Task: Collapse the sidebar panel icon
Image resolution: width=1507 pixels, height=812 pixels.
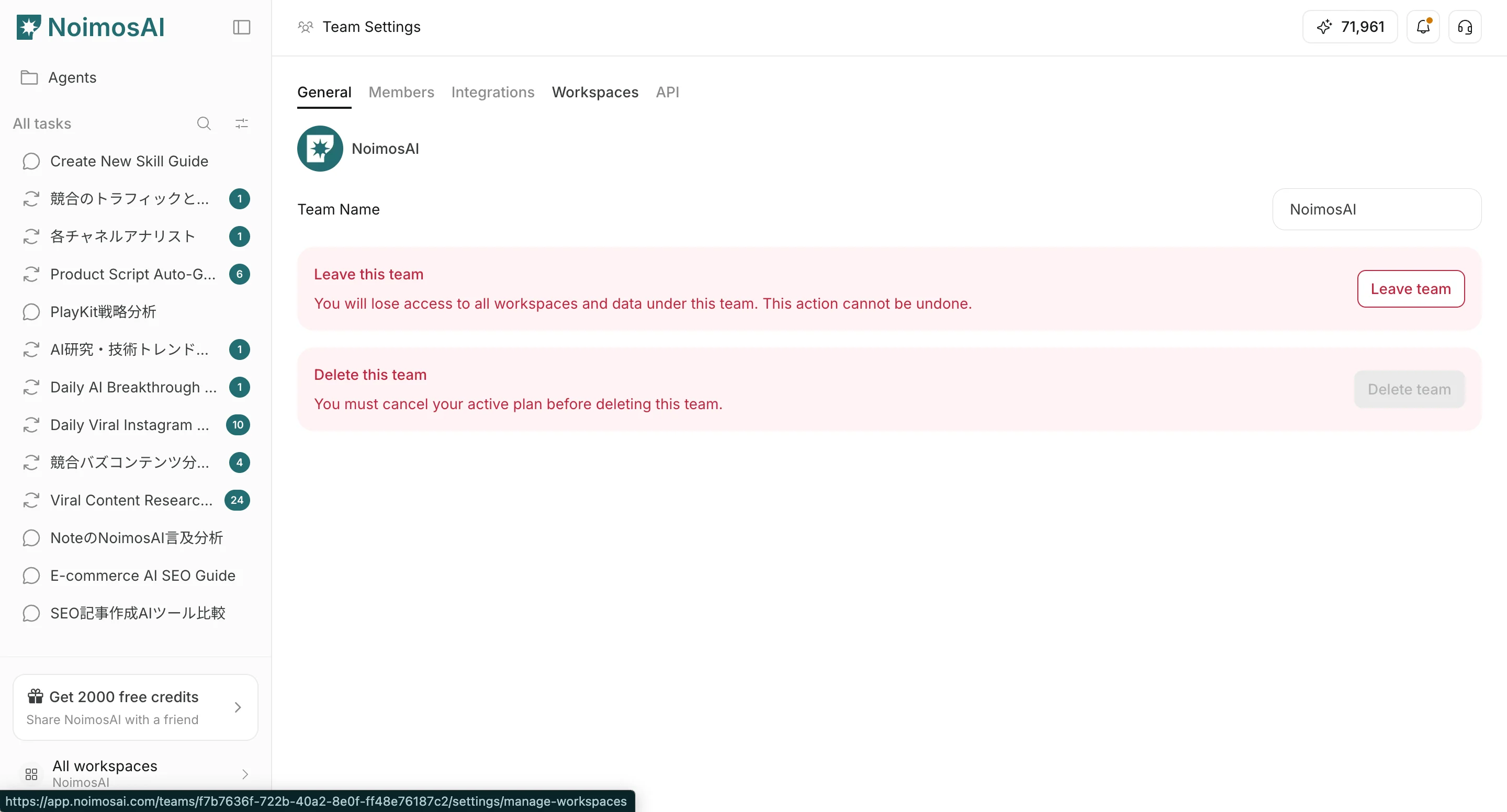Action: pyautogui.click(x=242, y=27)
